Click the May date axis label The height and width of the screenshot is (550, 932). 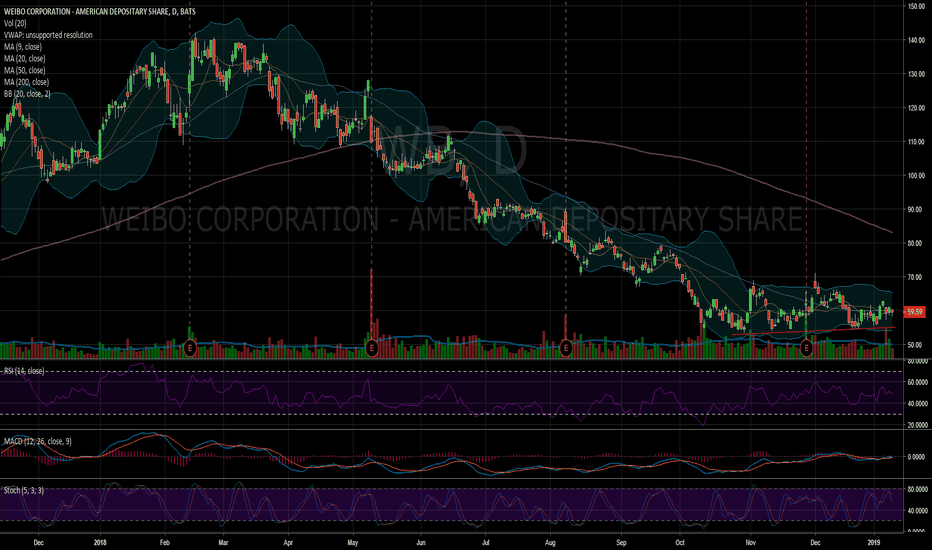click(x=352, y=542)
